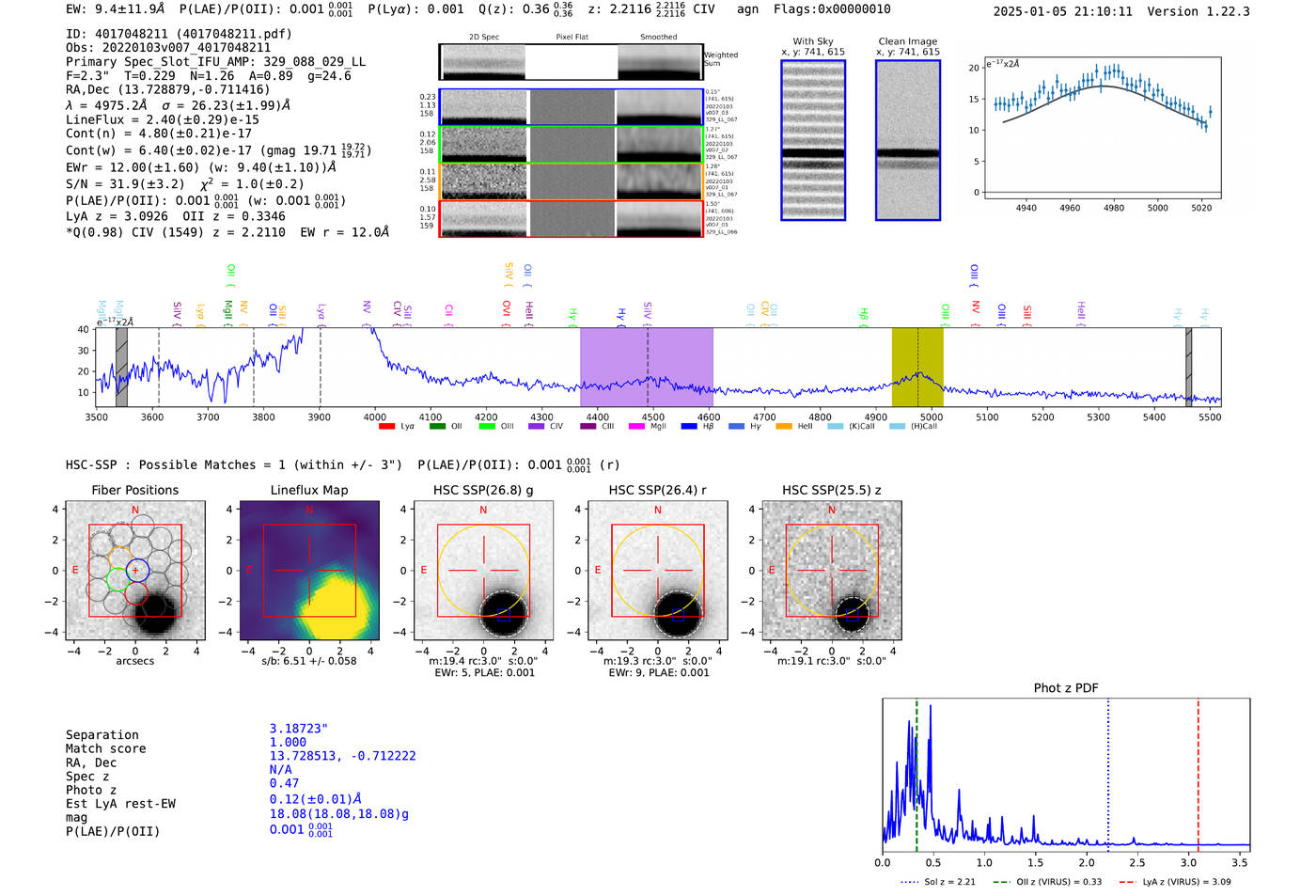1316x896 pixels.
Task: Select the separation value 3.18723"
Action: click(x=299, y=729)
